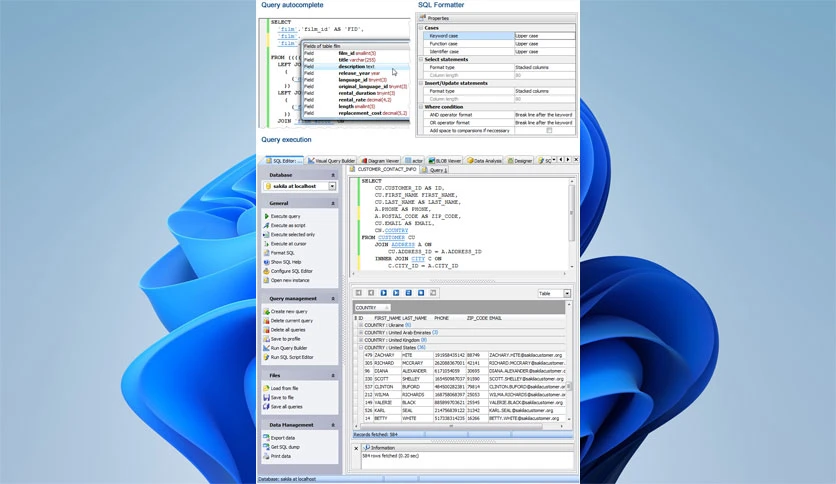Click the COUNTRY grouping column chip
Screen dimensions: 836x484
click(372, 308)
